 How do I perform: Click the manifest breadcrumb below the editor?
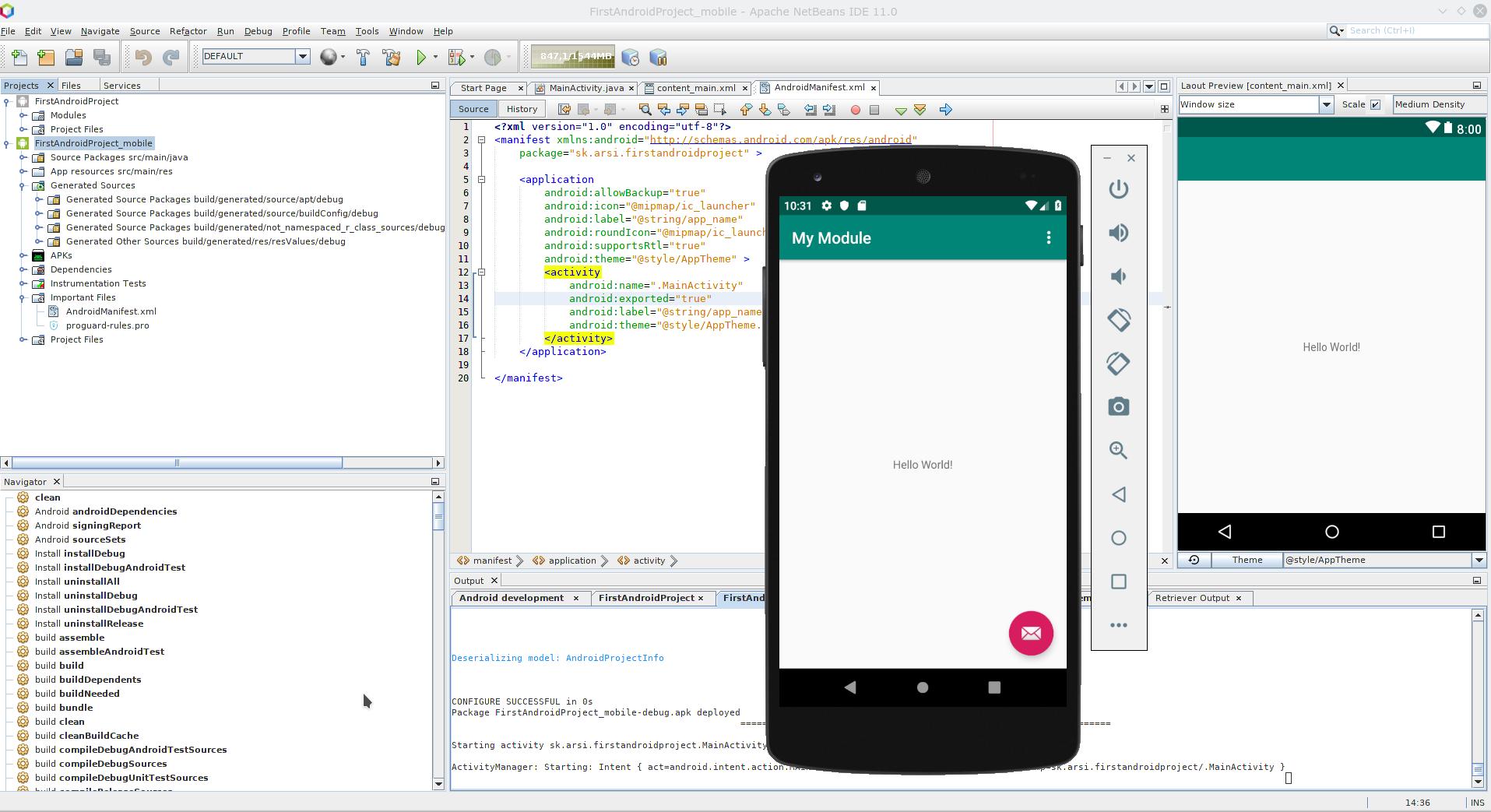pos(492,561)
